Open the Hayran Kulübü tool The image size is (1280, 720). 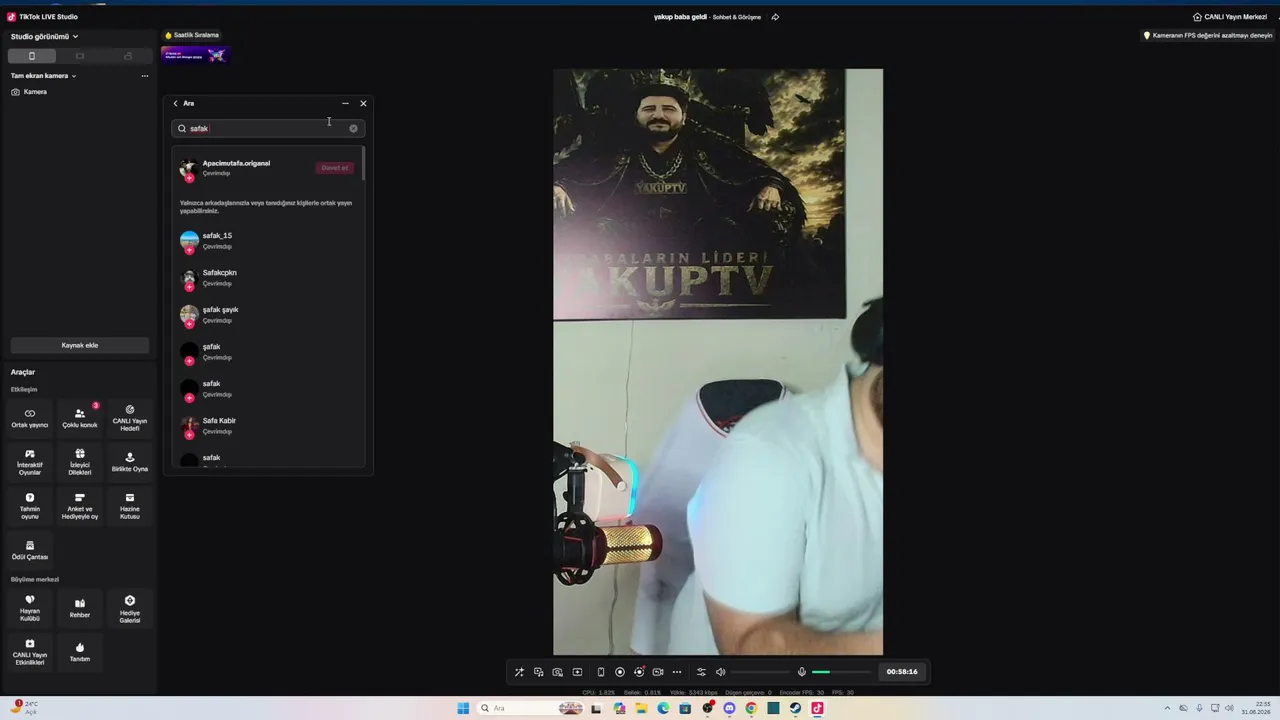coord(30,608)
